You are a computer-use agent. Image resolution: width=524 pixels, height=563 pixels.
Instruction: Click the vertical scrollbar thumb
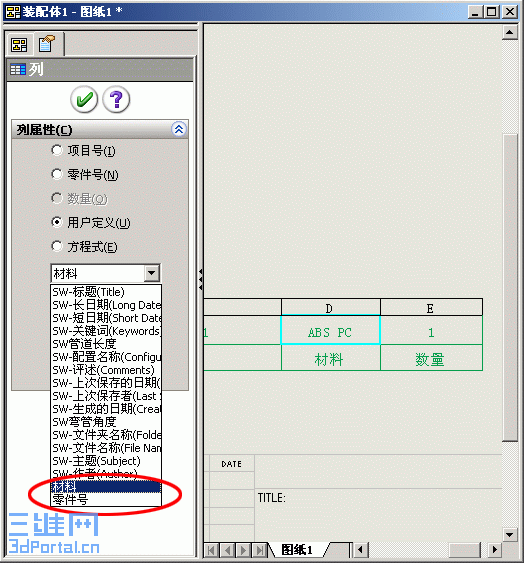(509, 287)
